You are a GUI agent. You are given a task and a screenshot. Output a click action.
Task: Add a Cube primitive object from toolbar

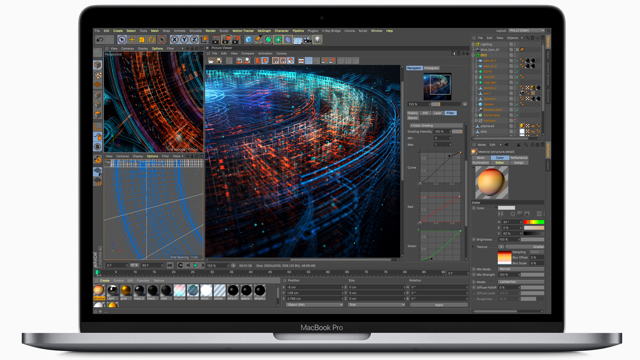click(249, 40)
